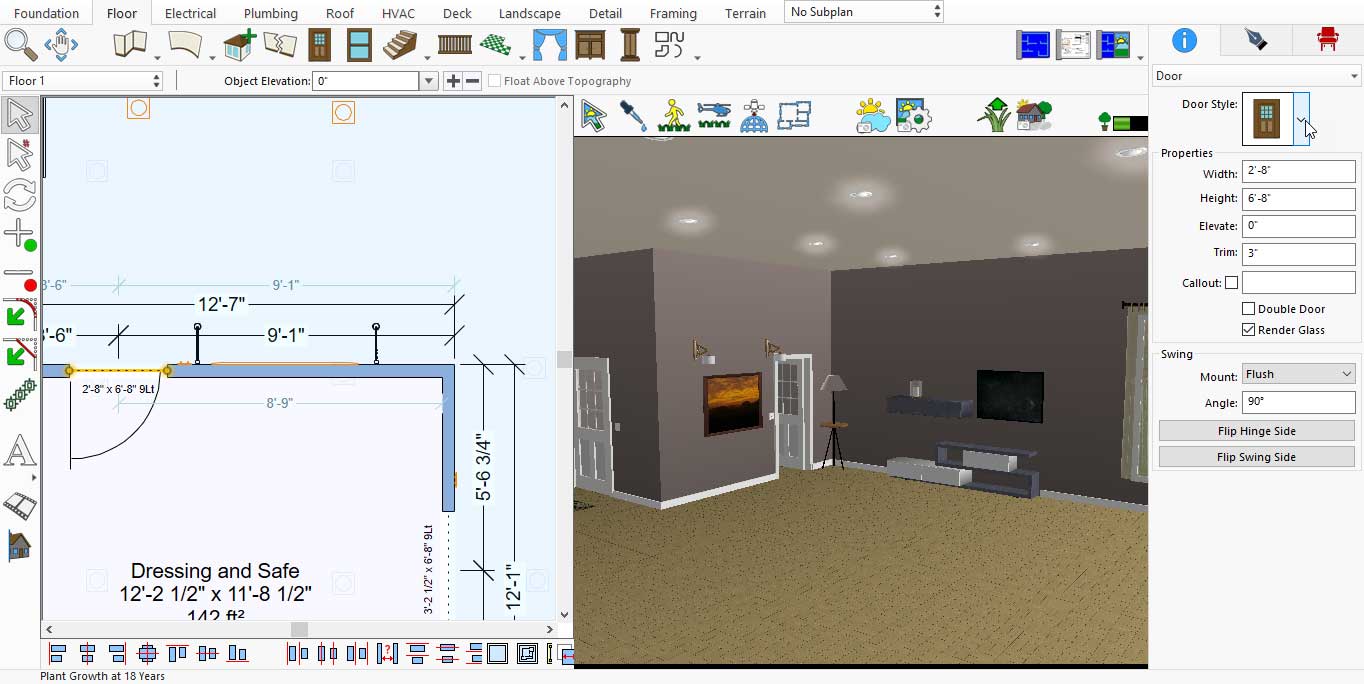Viewport: 1364px width, 684px height.
Task: Open the red chair furnishings tab
Action: coord(1327,40)
